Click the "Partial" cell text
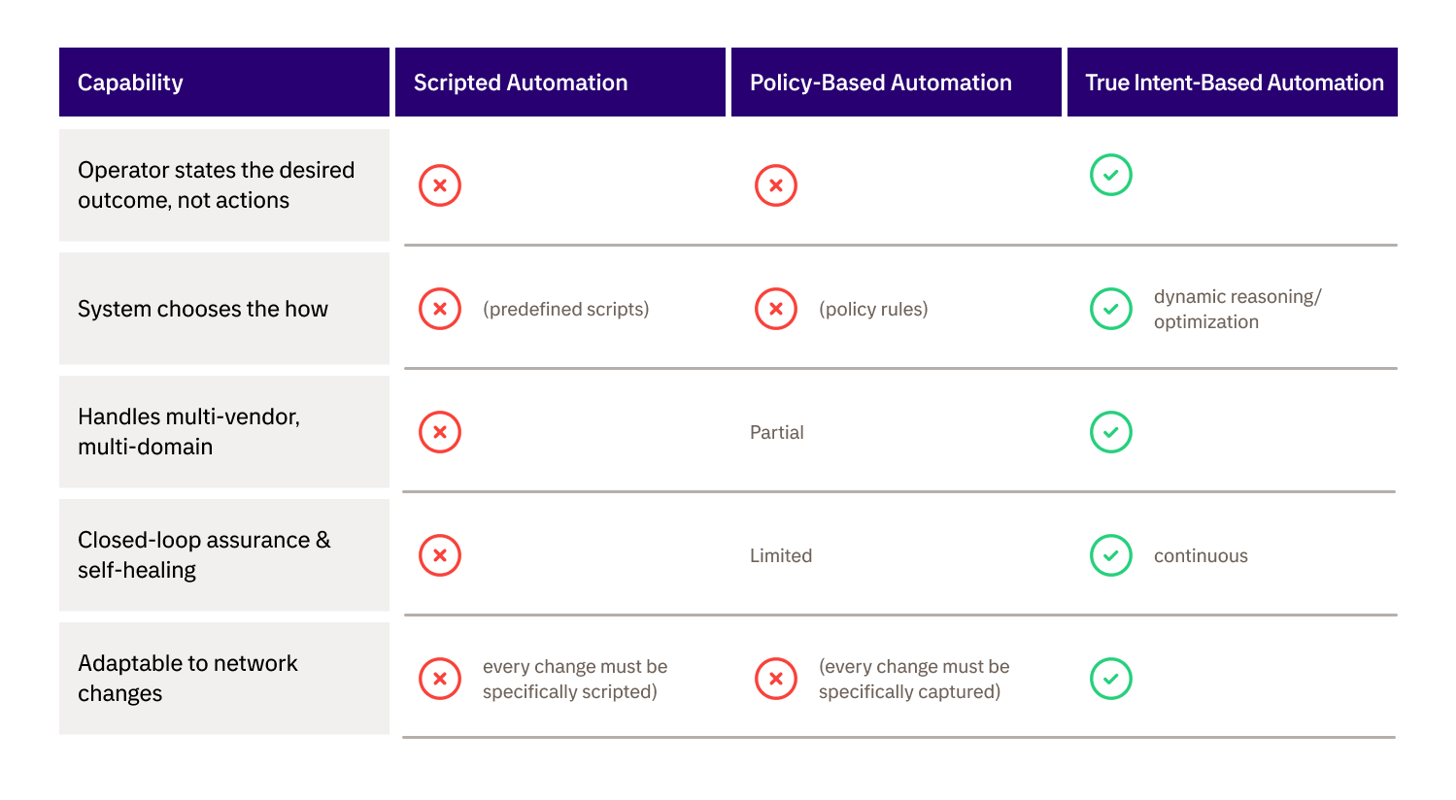The width and height of the screenshot is (1456, 800). [777, 433]
